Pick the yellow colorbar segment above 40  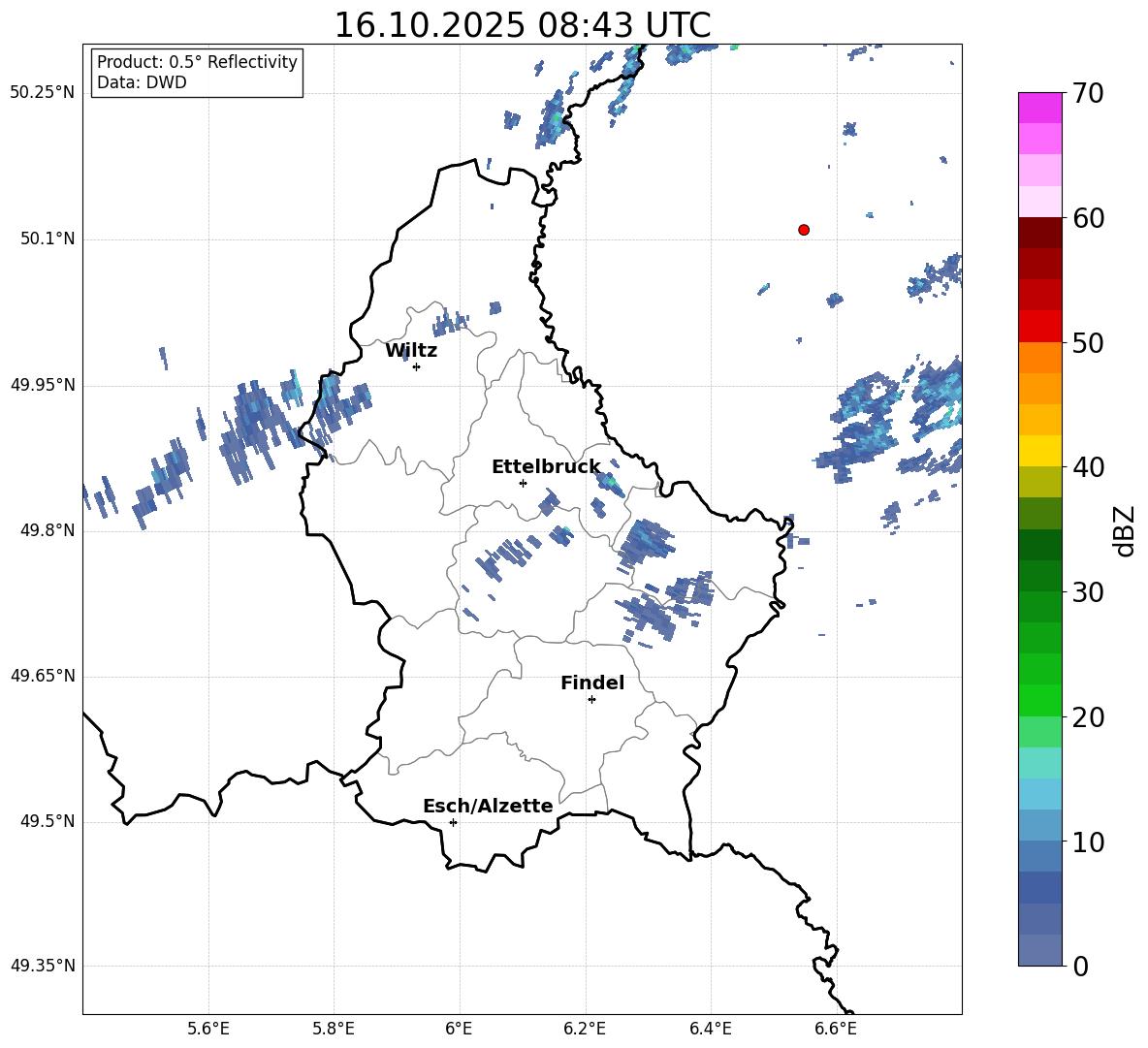click(x=1039, y=451)
